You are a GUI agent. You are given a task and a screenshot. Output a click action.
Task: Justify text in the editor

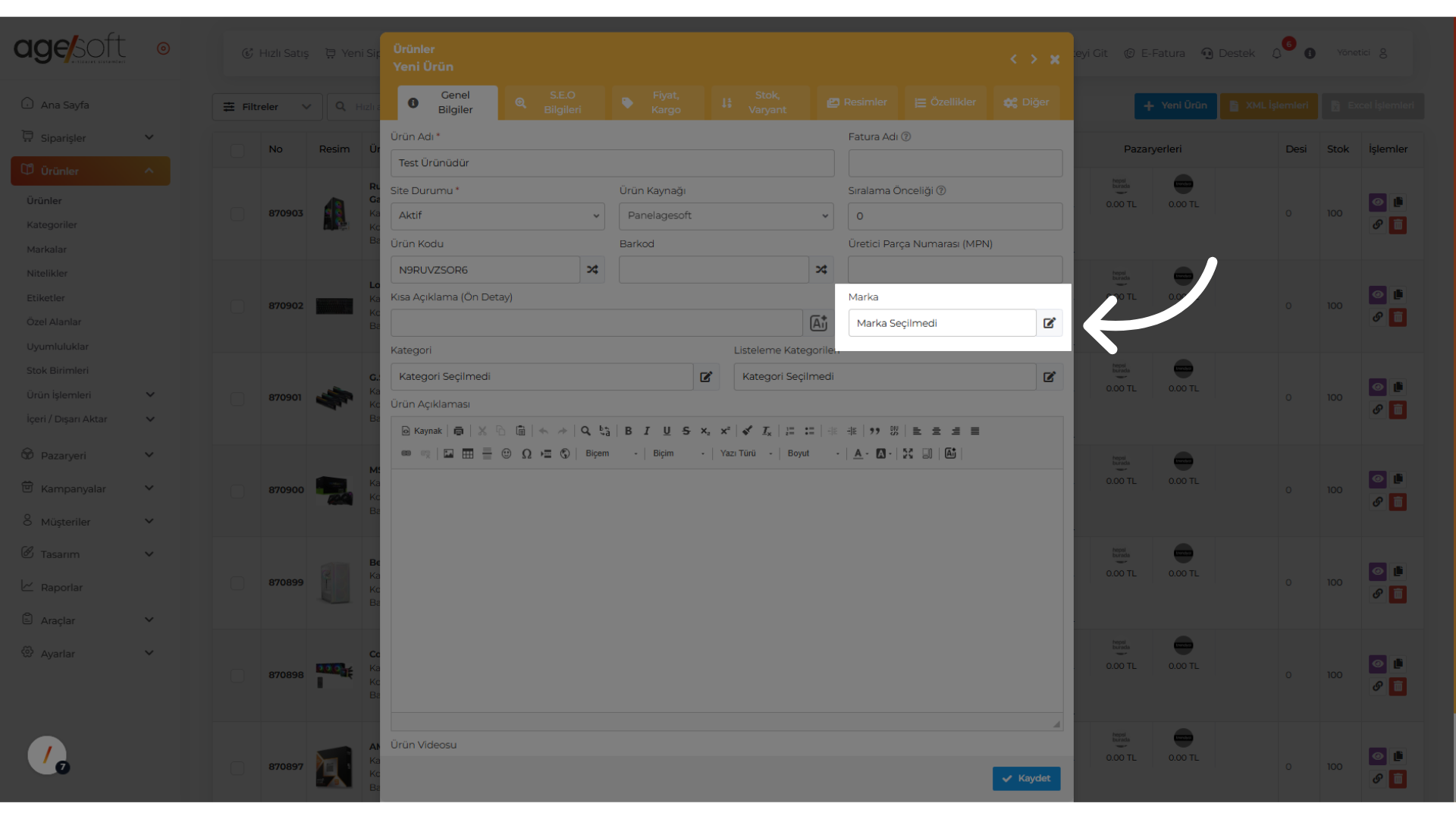click(975, 431)
